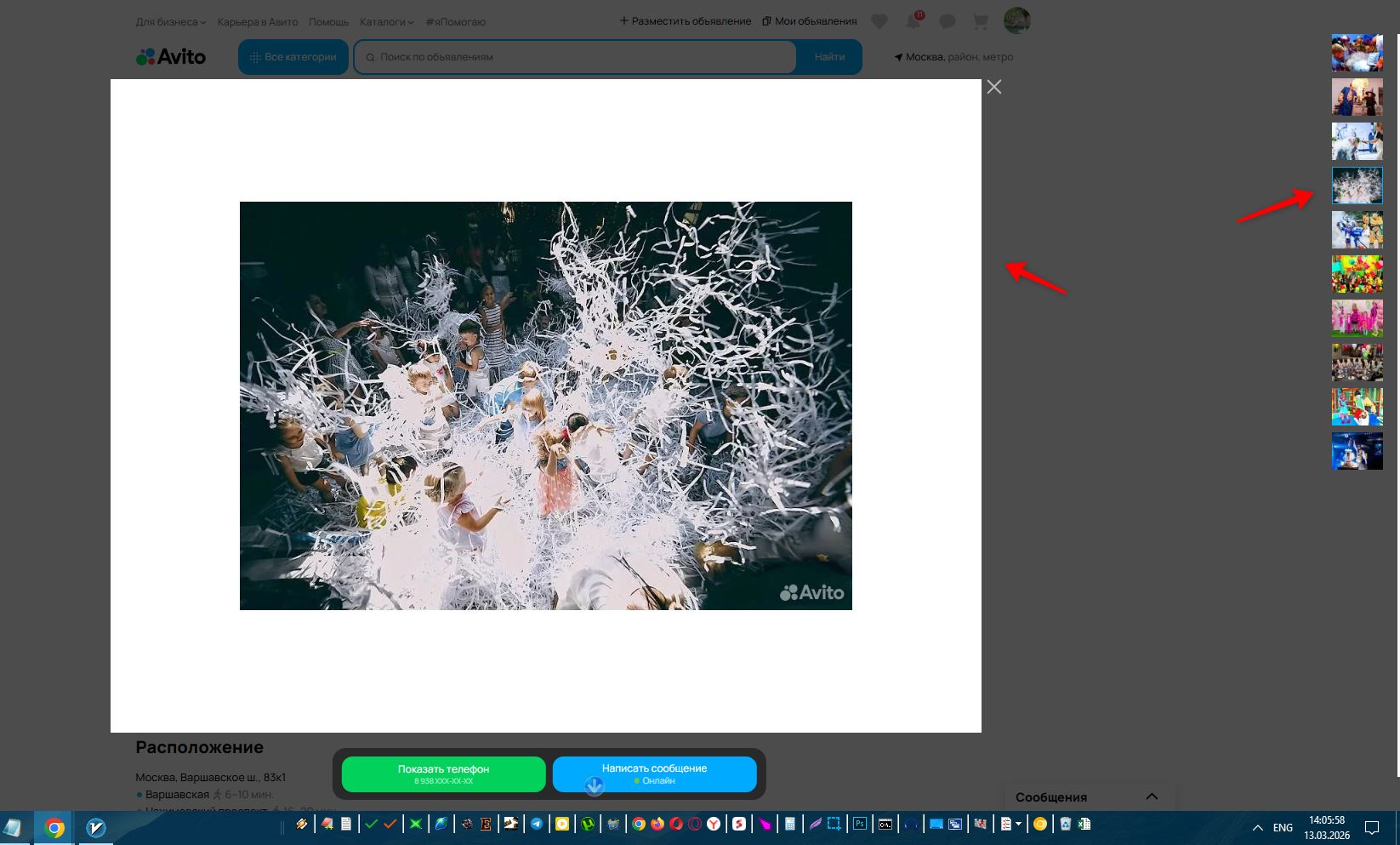
Task: Click the Написать сообщение button
Action: click(654, 774)
